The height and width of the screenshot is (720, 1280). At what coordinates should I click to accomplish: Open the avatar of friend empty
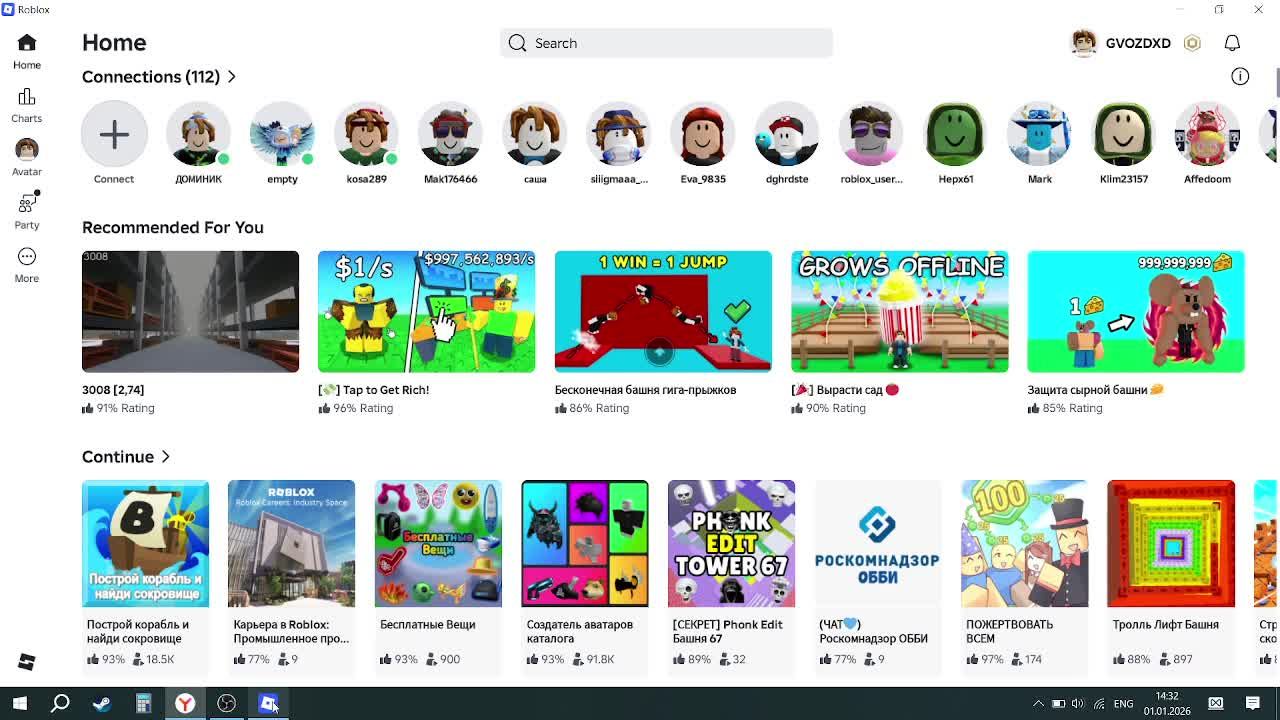[282, 134]
